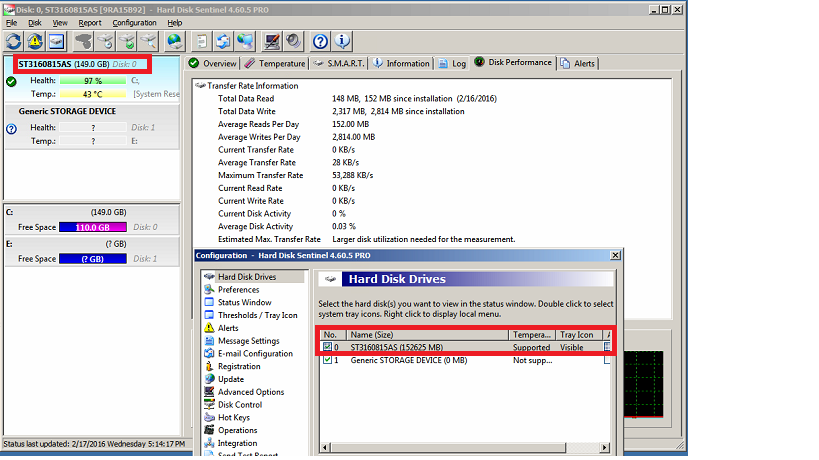
Task: Click the globe with monitor network toolbar icon
Action: pyautogui.click(x=245, y=41)
